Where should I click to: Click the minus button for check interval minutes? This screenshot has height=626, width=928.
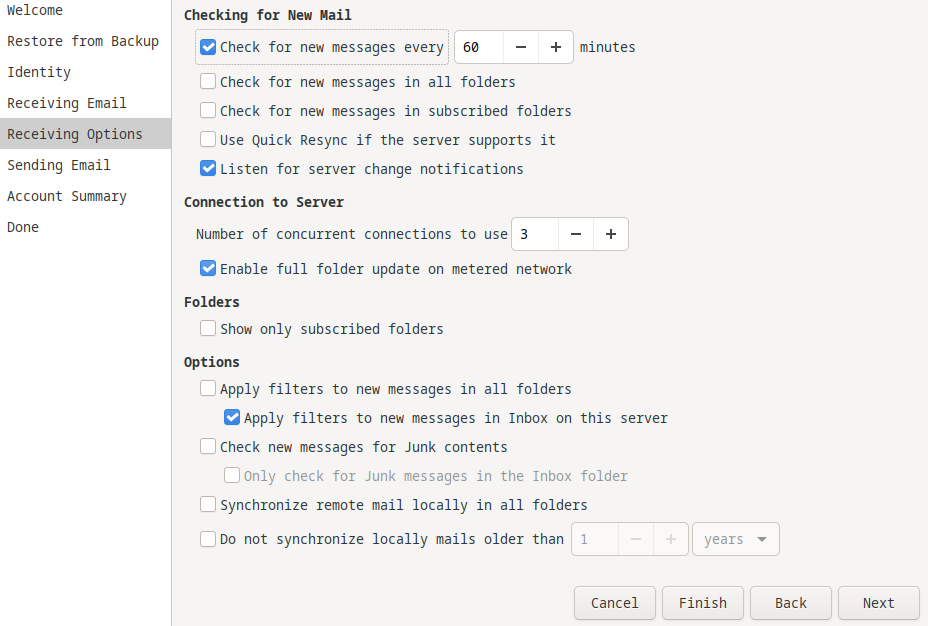click(521, 47)
